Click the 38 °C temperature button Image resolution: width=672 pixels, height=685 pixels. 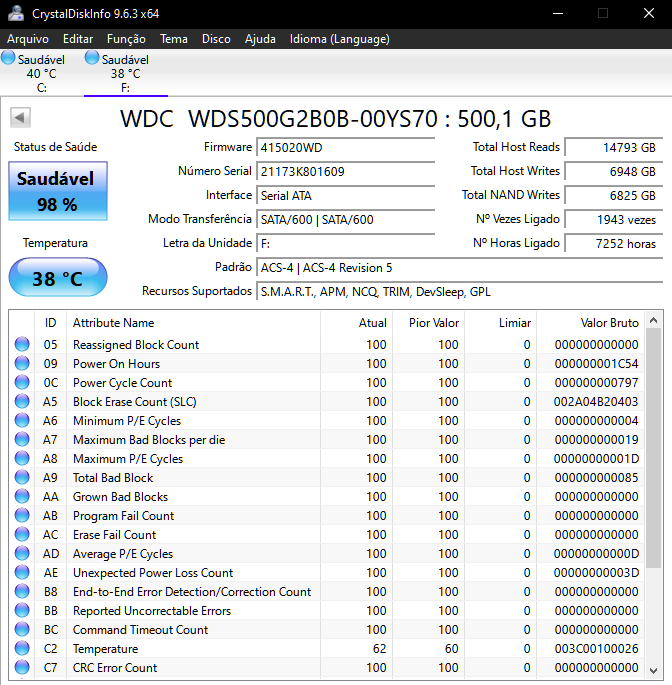(x=58, y=277)
